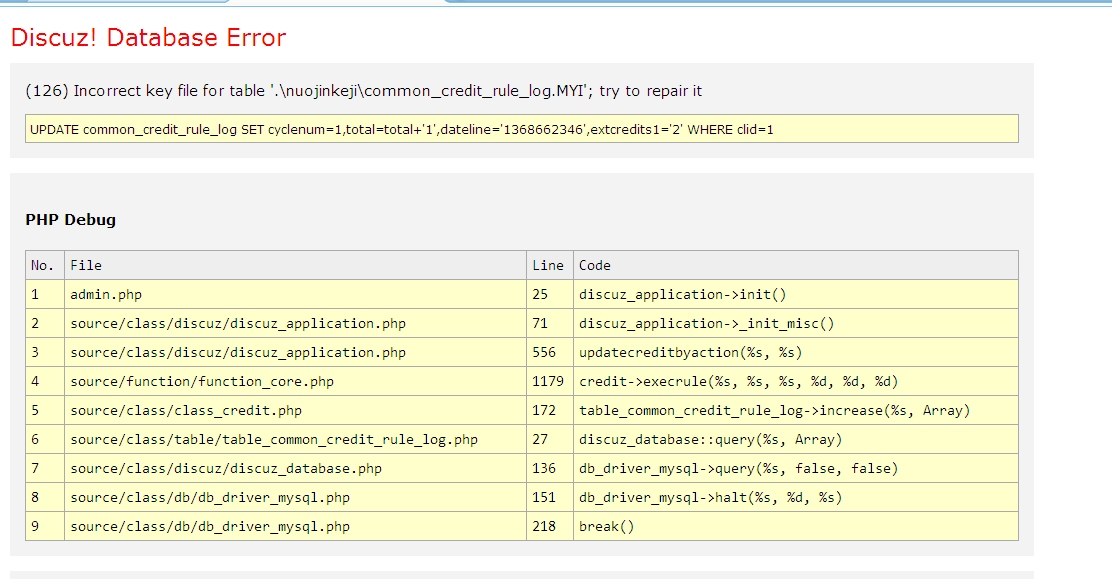Click the break() code cell
Image resolution: width=1112 pixels, height=579 pixels.
607,526
